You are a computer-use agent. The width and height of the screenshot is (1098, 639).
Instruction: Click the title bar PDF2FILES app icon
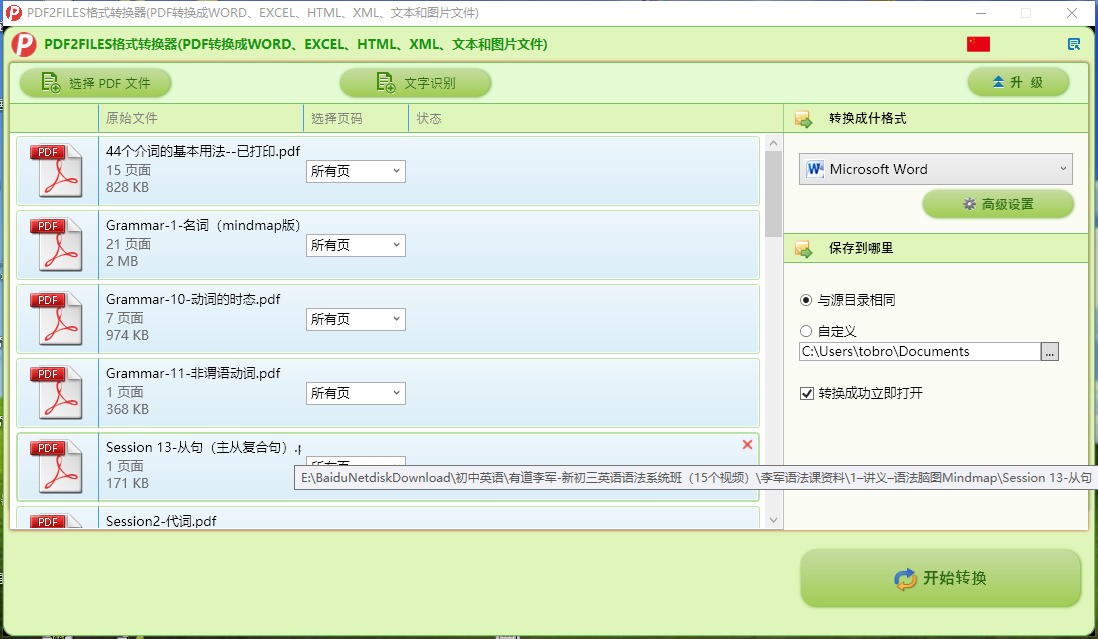(x=13, y=13)
